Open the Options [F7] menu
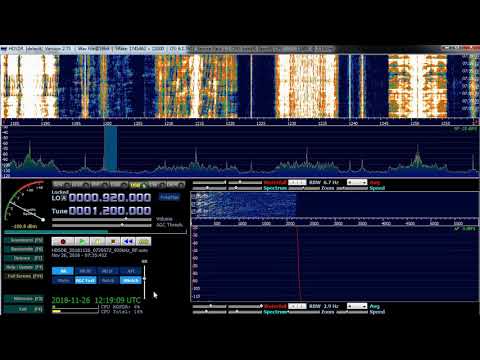480x360 pixels. tap(24, 258)
